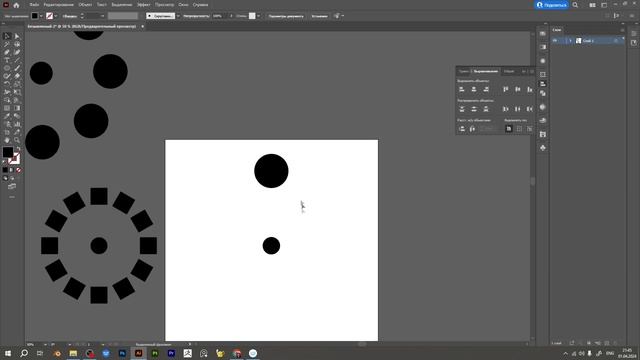This screenshot has width=640, height=360.
Task: Close the document tab
Action: [x=142, y=27]
